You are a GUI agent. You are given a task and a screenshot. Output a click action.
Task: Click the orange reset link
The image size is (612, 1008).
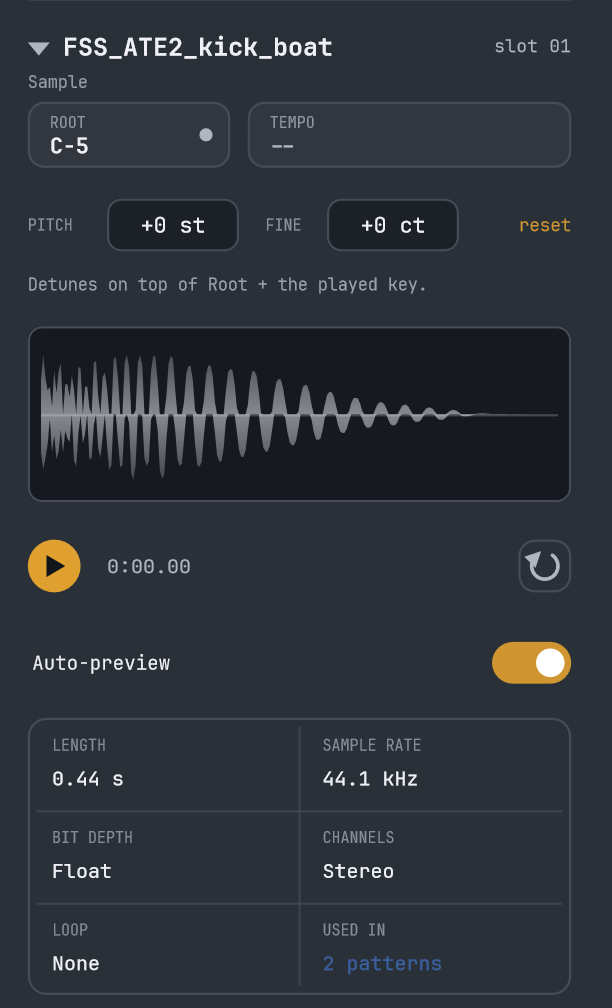pyautogui.click(x=544, y=226)
